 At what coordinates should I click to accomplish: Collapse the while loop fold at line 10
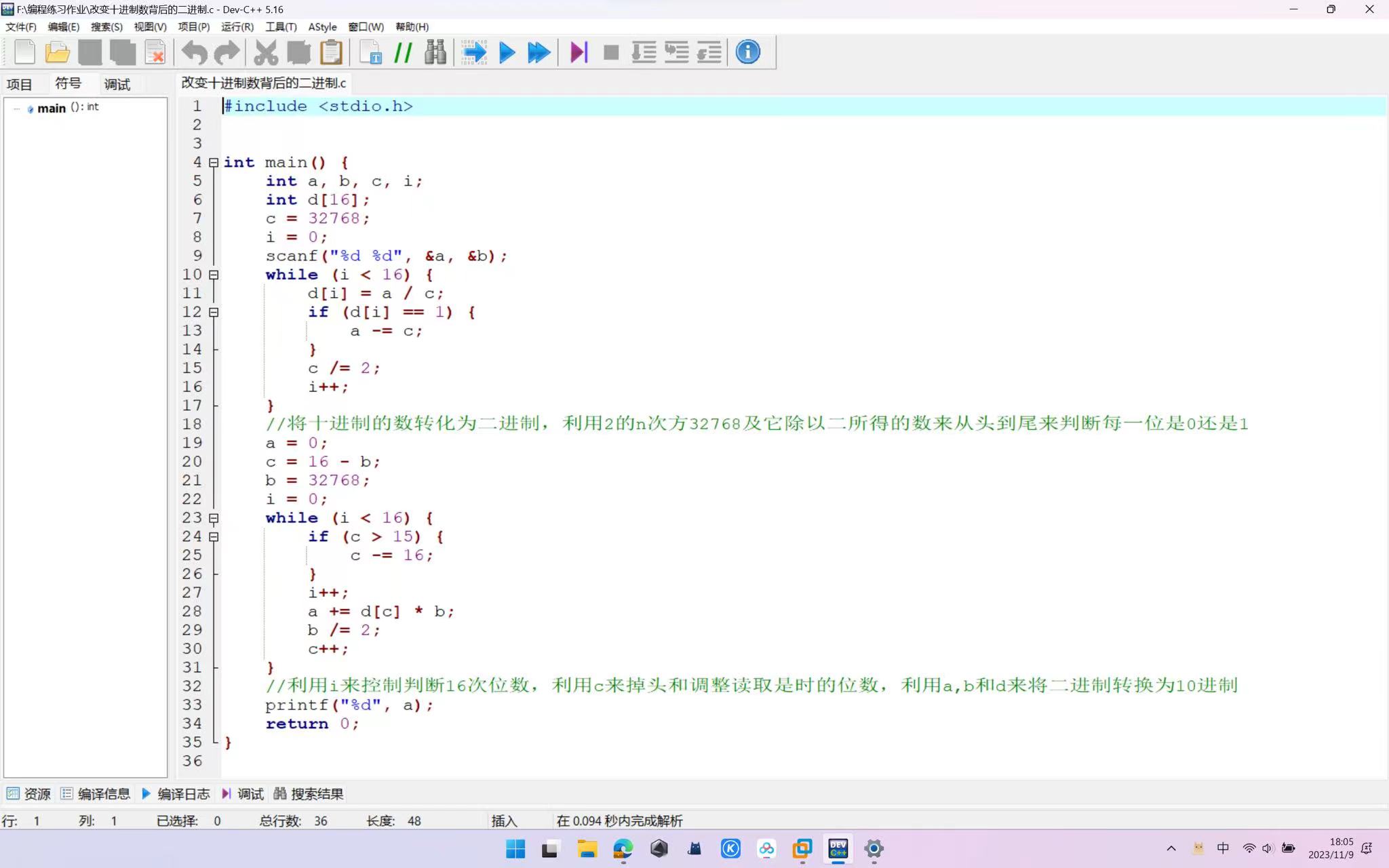tap(214, 275)
